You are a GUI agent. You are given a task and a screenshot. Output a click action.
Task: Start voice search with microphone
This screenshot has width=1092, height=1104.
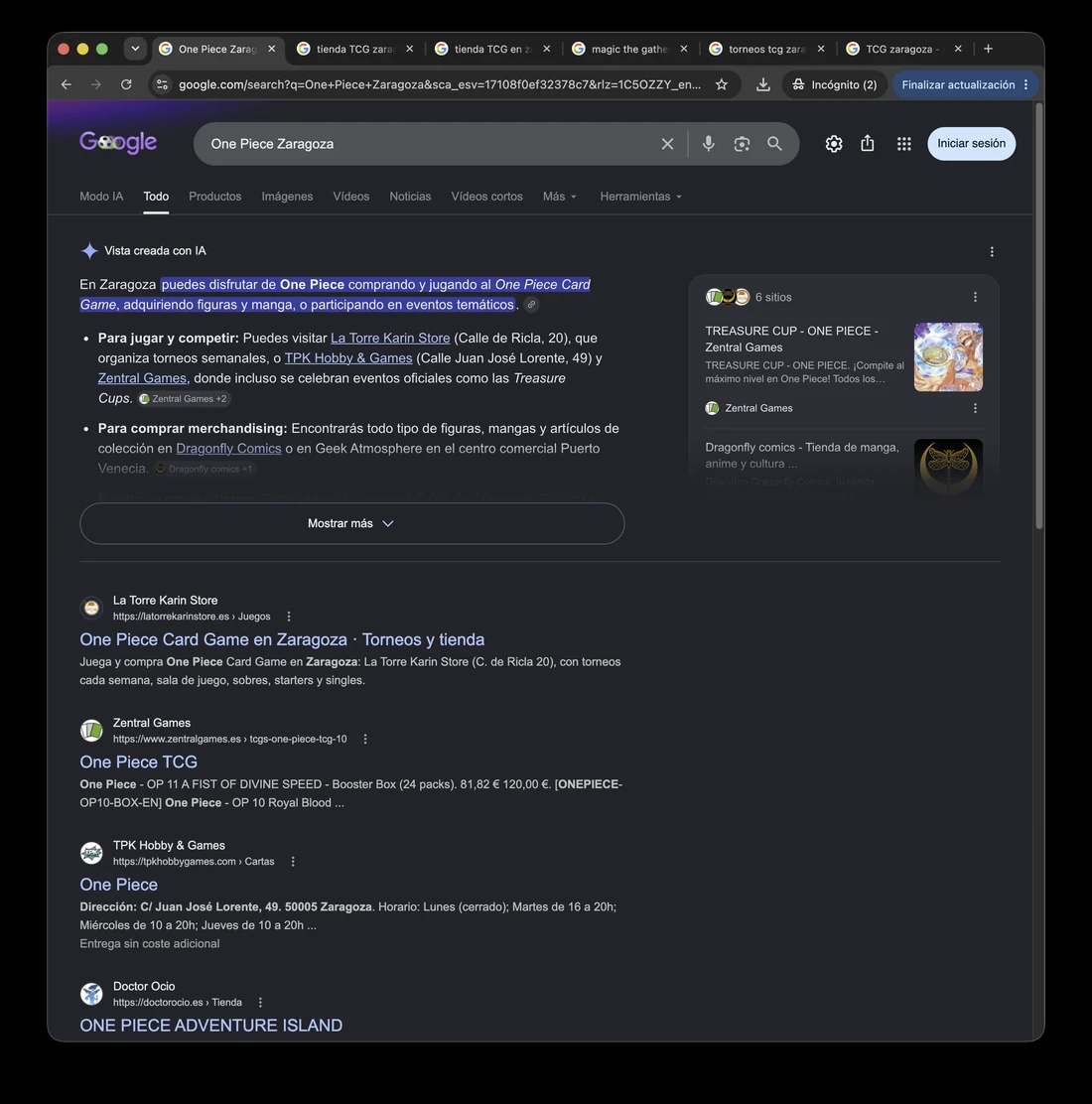point(708,144)
